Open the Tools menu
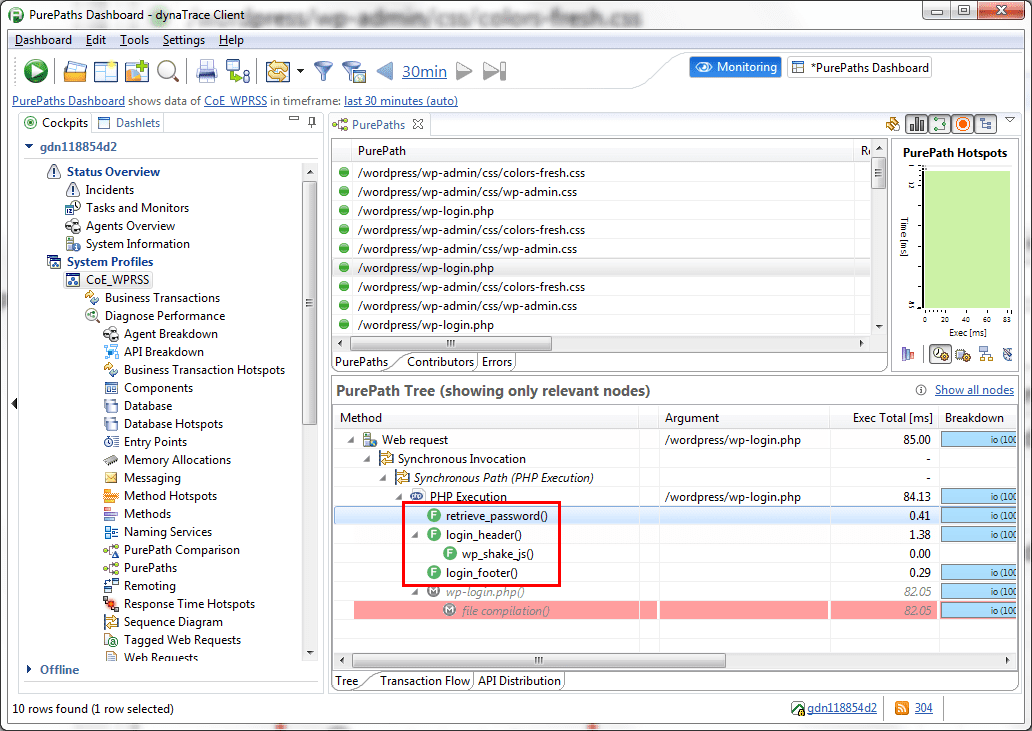 click(x=134, y=40)
